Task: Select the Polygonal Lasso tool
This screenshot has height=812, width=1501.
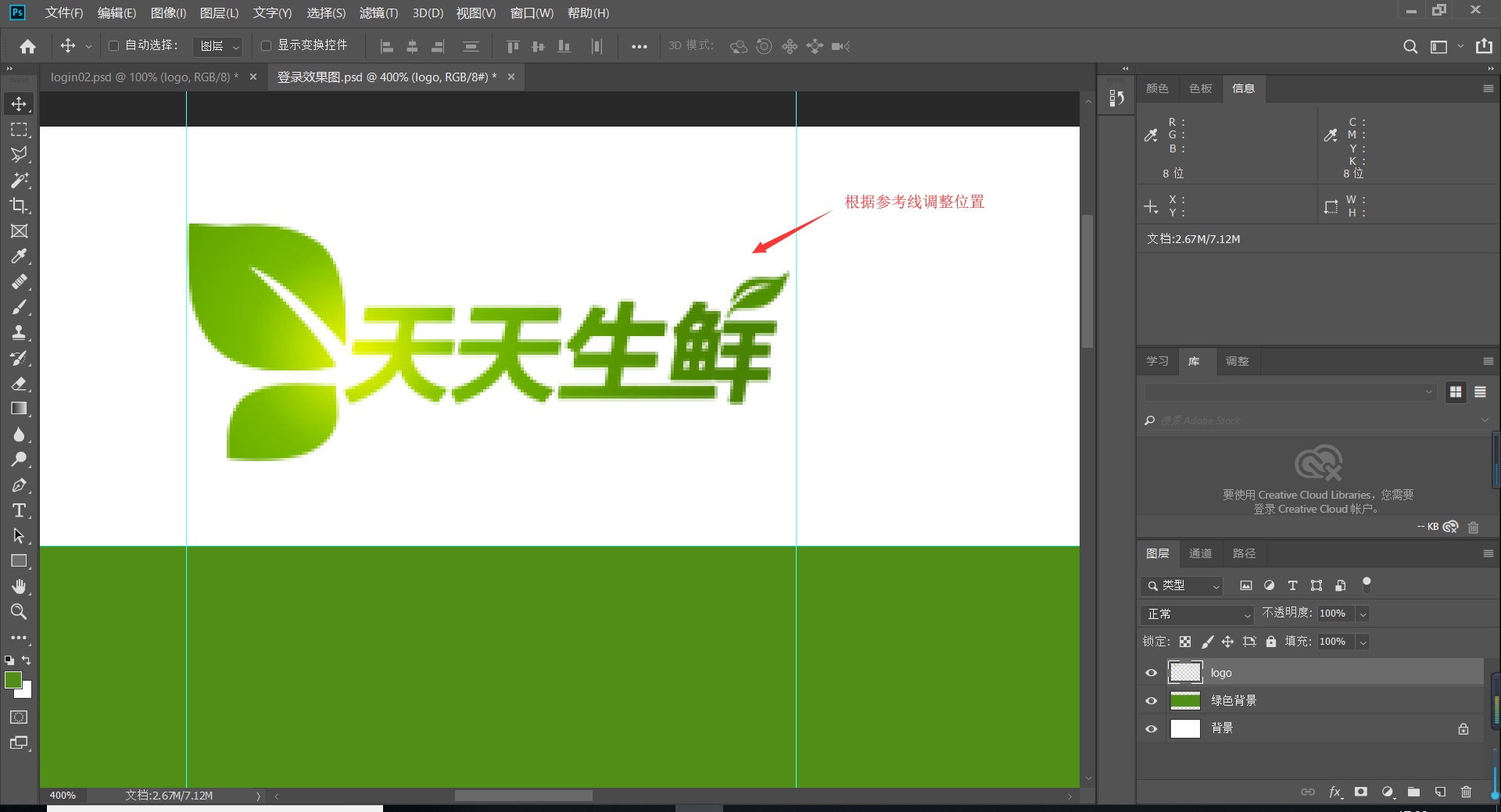Action: coord(19,155)
